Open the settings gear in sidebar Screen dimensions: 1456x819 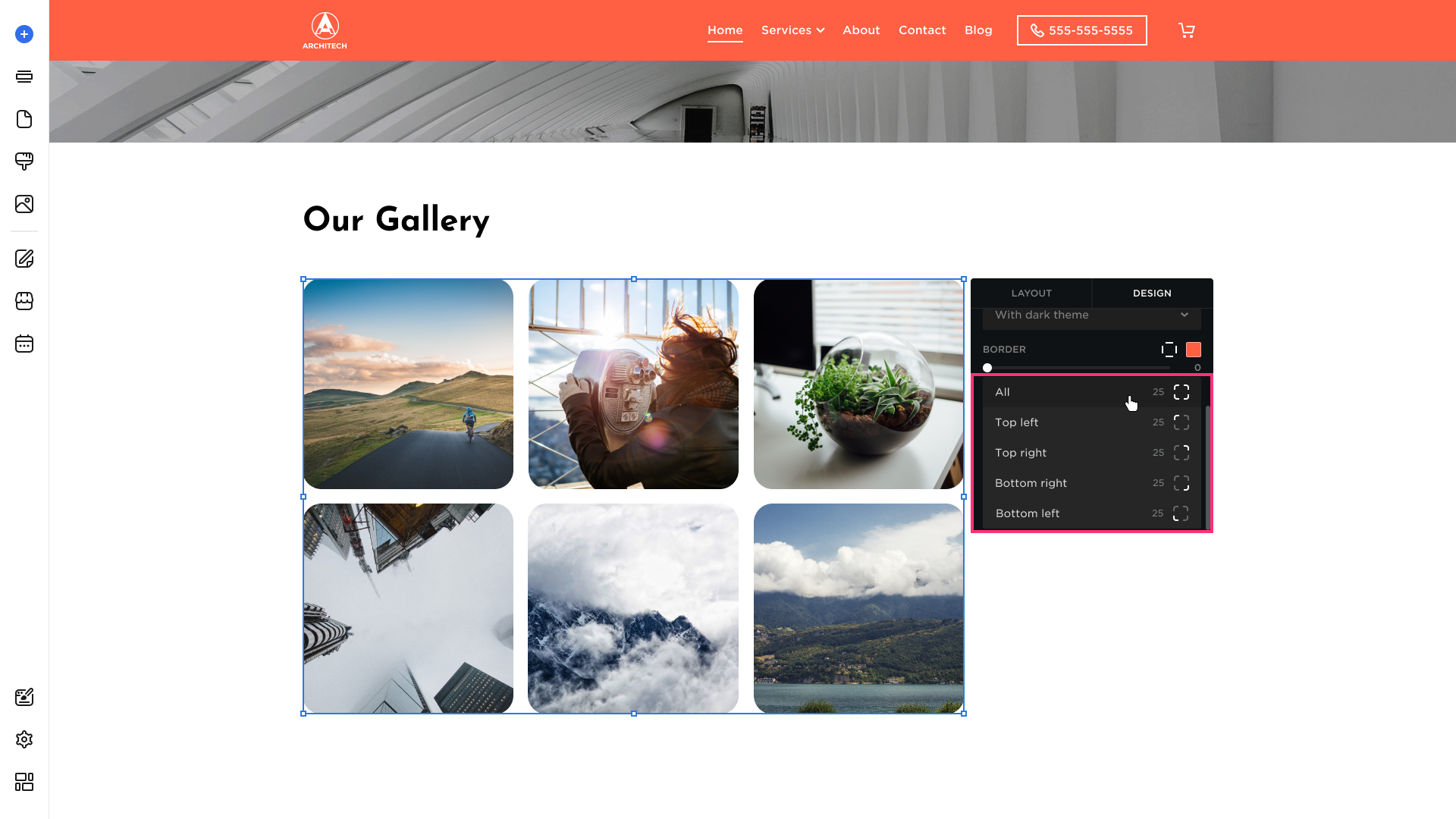point(24,739)
